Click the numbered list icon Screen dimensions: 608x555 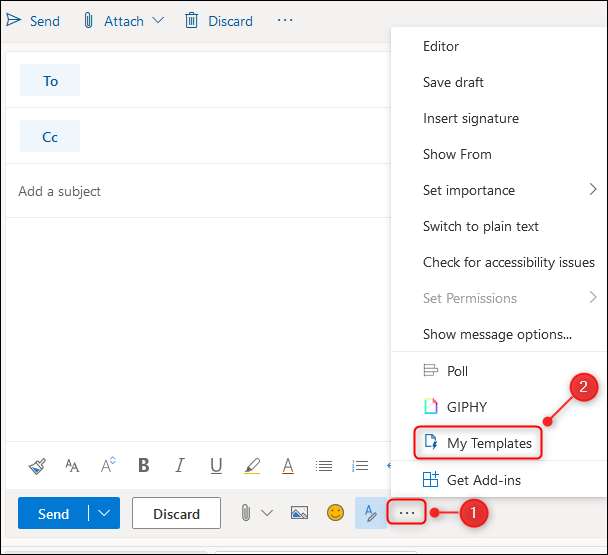click(x=360, y=466)
